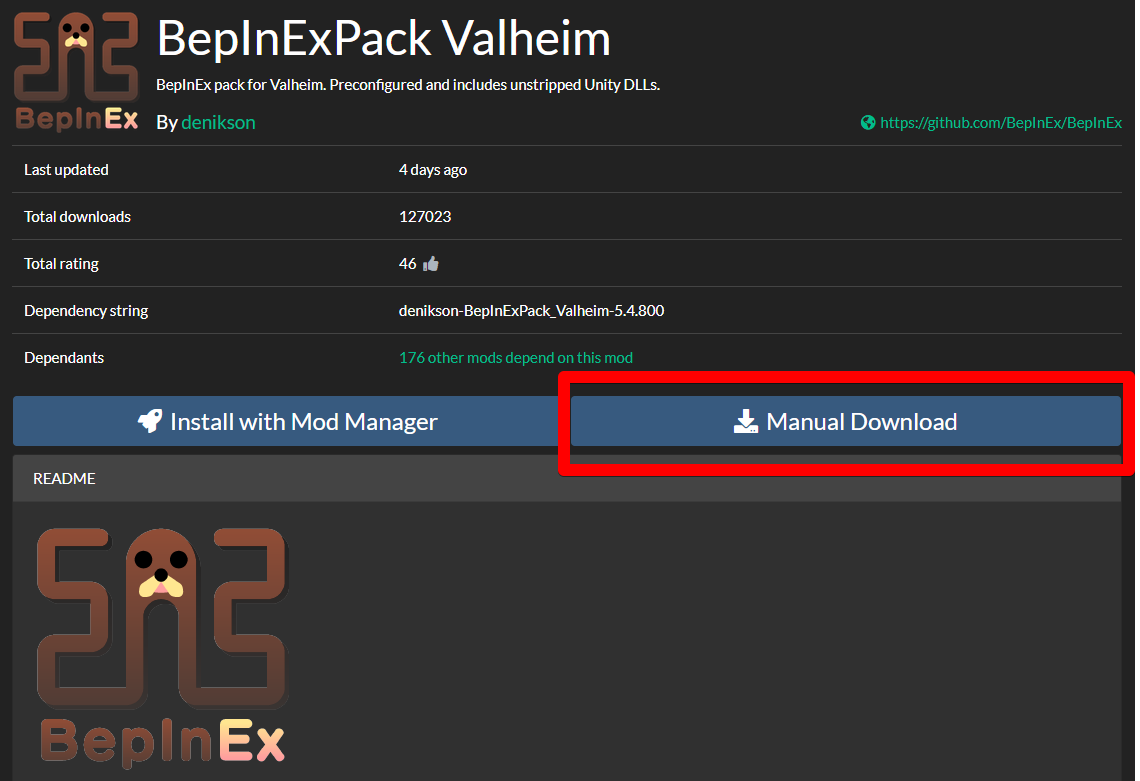This screenshot has width=1140, height=781.
Task: Click the rocket icon on install button
Action: (150, 421)
